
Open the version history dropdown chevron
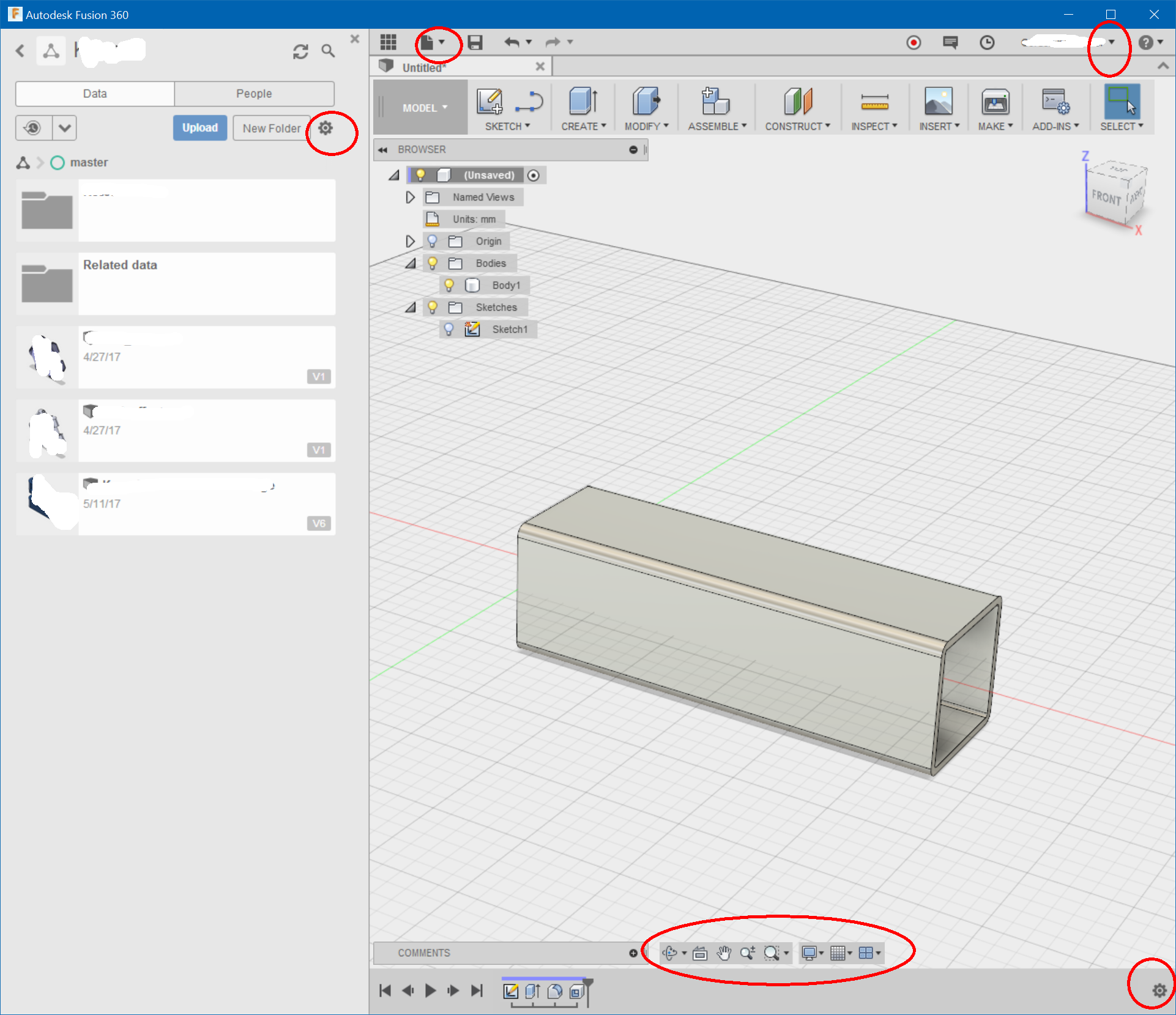[x=64, y=128]
